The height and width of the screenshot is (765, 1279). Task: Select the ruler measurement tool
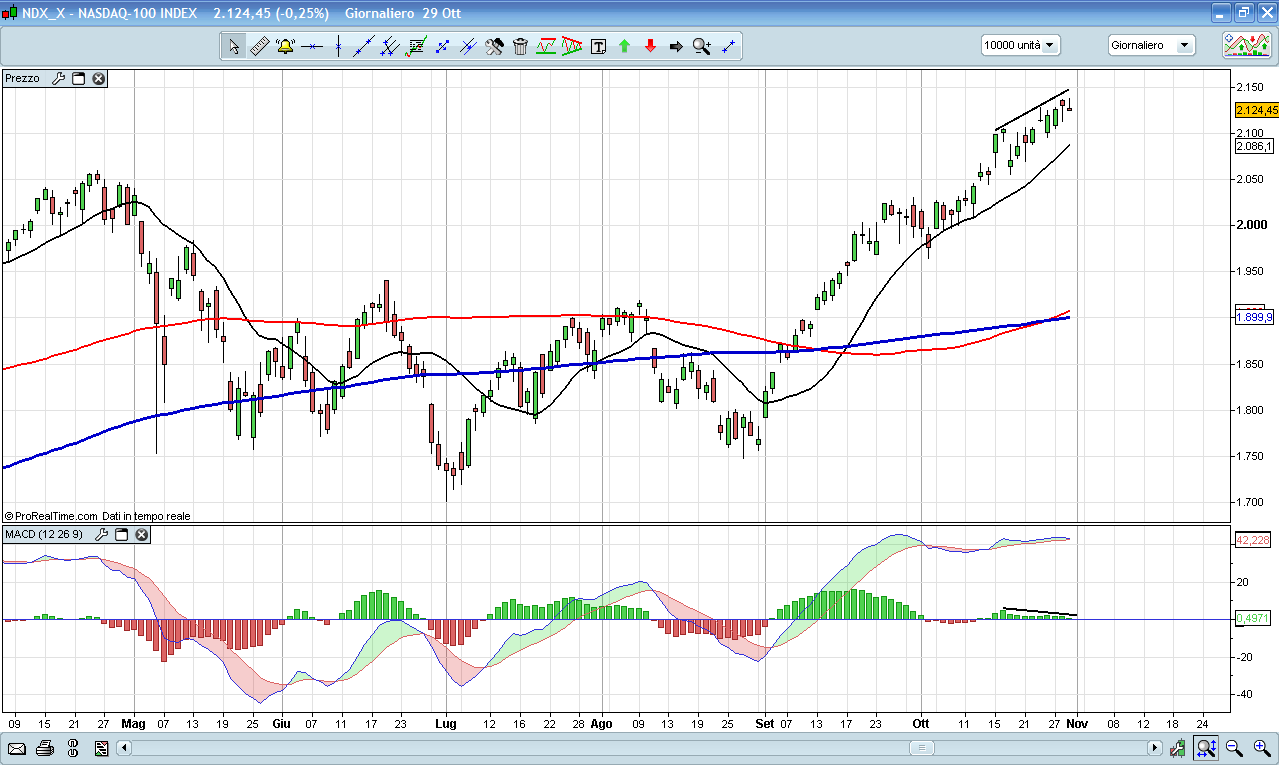click(x=259, y=46)
